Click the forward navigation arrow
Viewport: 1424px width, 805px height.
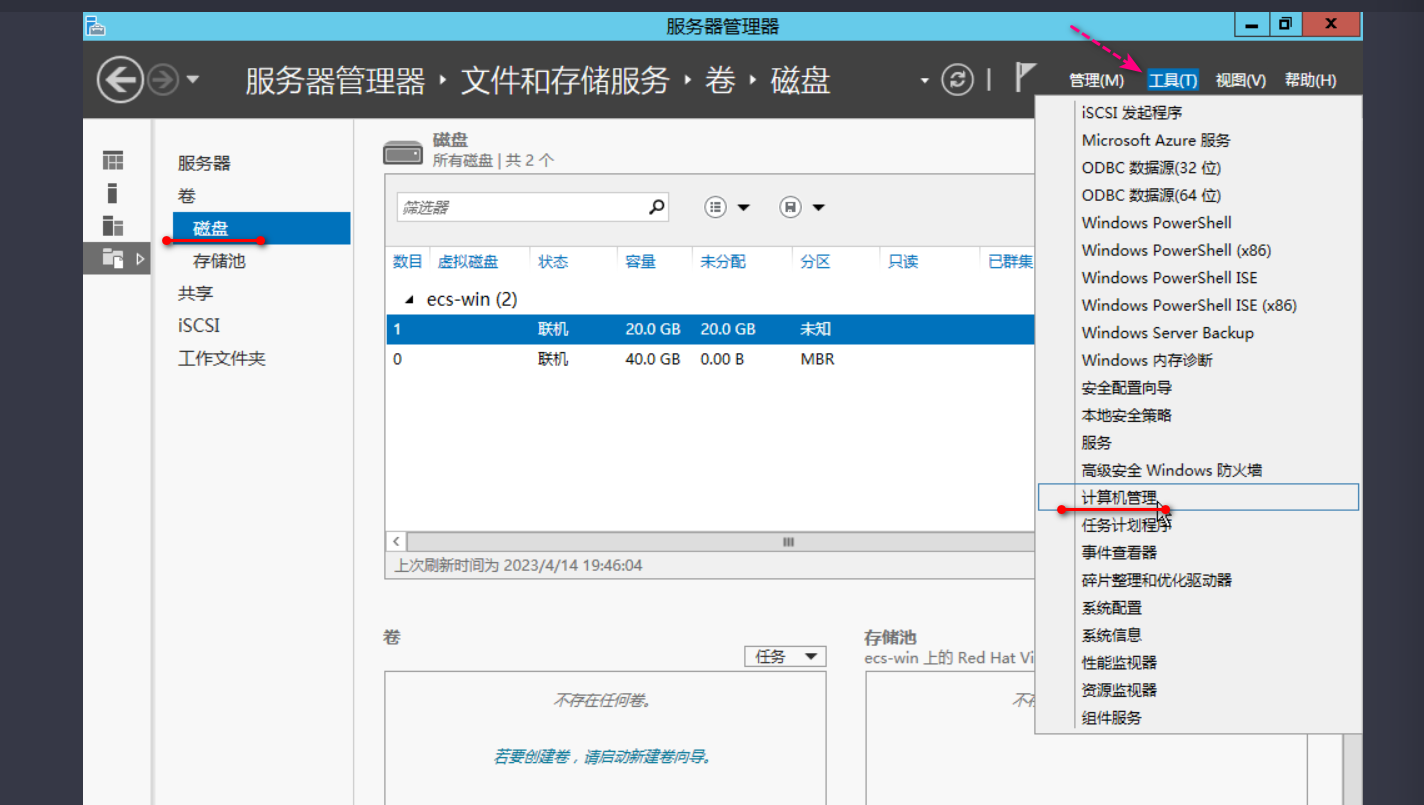pos(163,80)
